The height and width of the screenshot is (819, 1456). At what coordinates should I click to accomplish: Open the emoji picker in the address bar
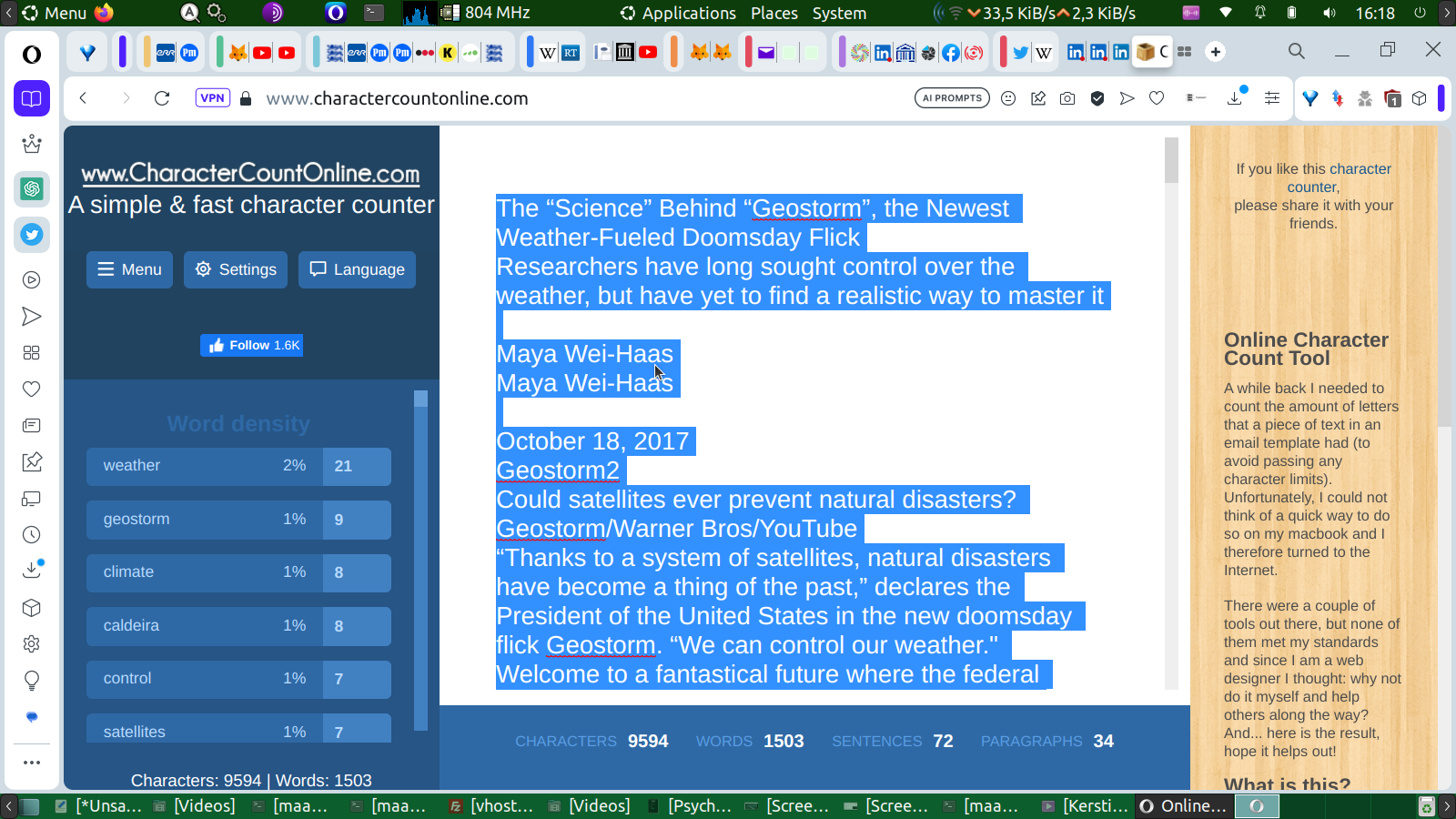click(x=1008, y=98)
